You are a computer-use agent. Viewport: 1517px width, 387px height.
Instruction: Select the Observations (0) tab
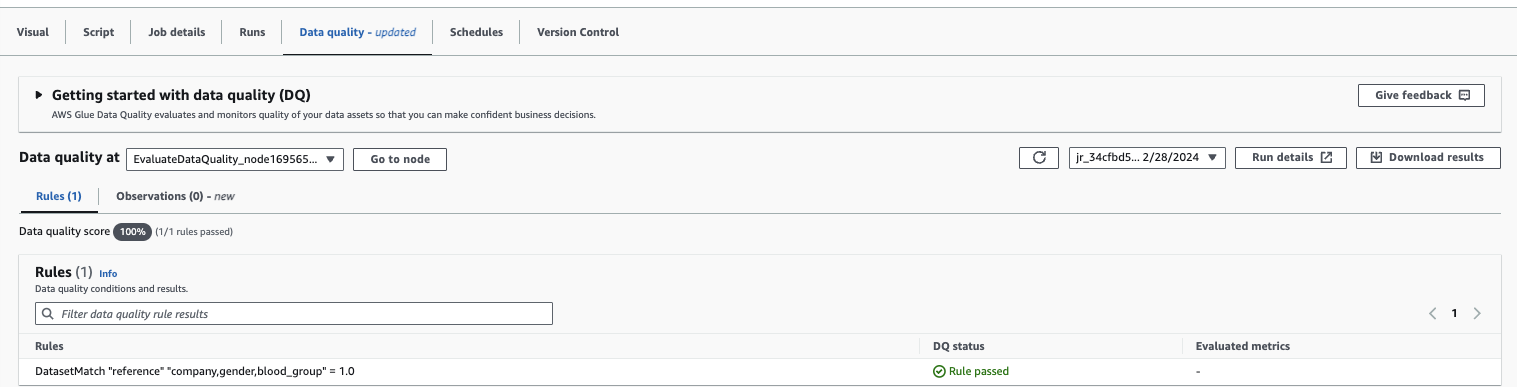[x=175, y=196]
